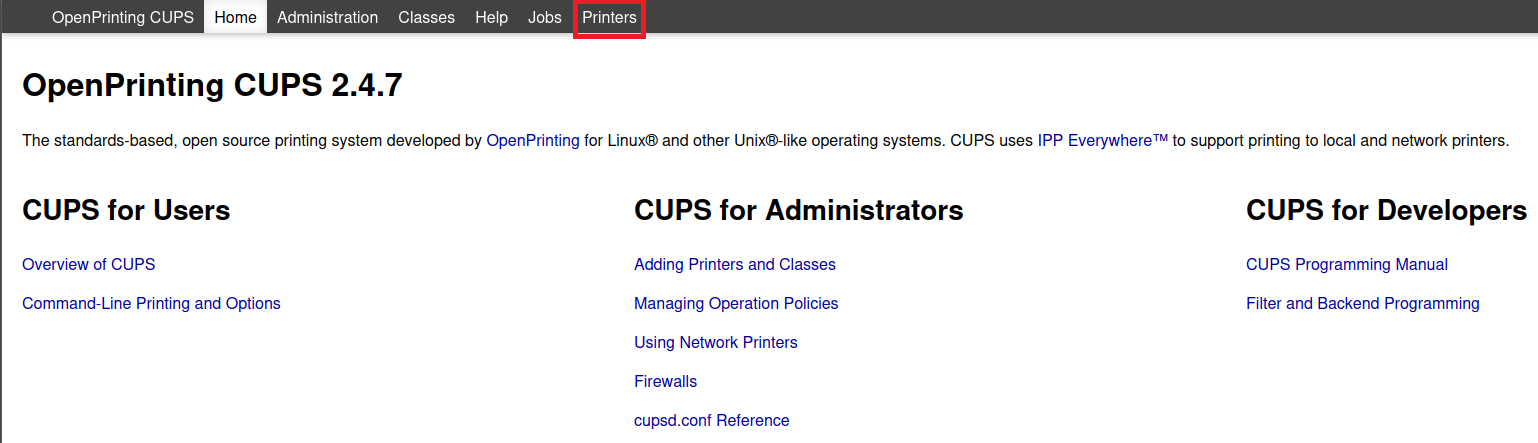The width and height of the screenshot is (1538, 443).
Task: View the Jobs tab
Action: pyautogui.click(x=545, y=17)
